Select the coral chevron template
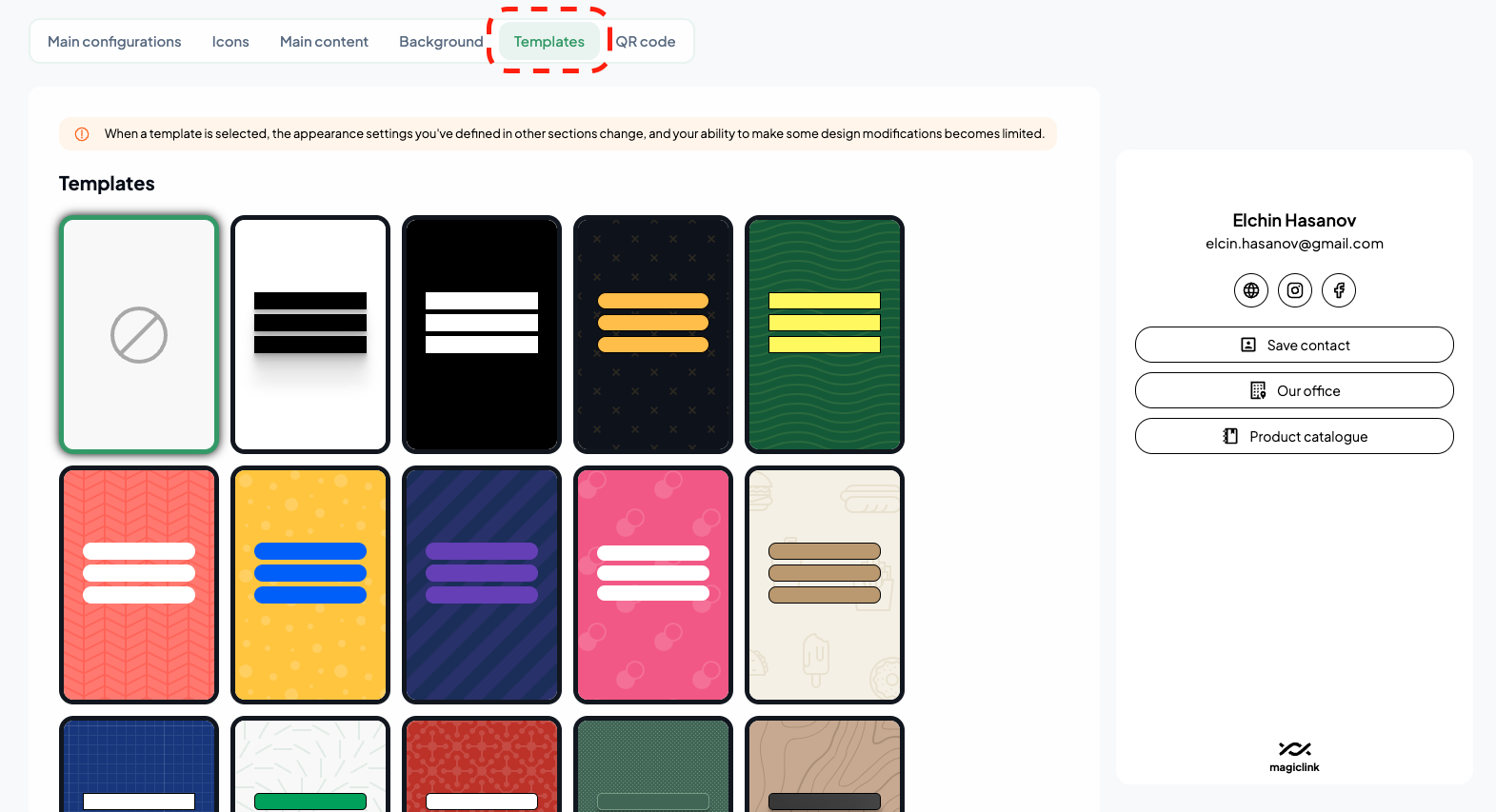Viewport: 1496px width, 812px height. click(139, 584)
